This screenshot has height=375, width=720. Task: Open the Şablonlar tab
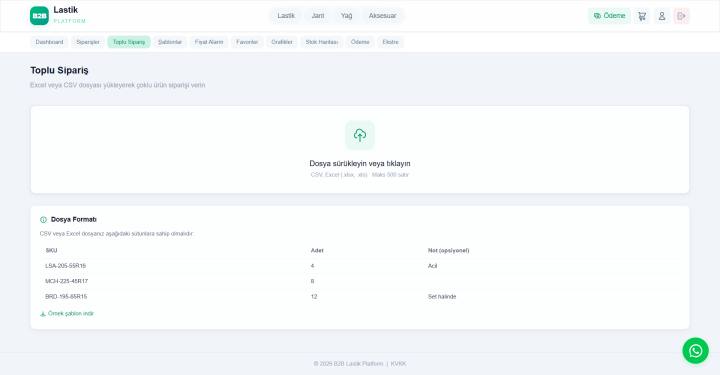click(x=170, y=42)
